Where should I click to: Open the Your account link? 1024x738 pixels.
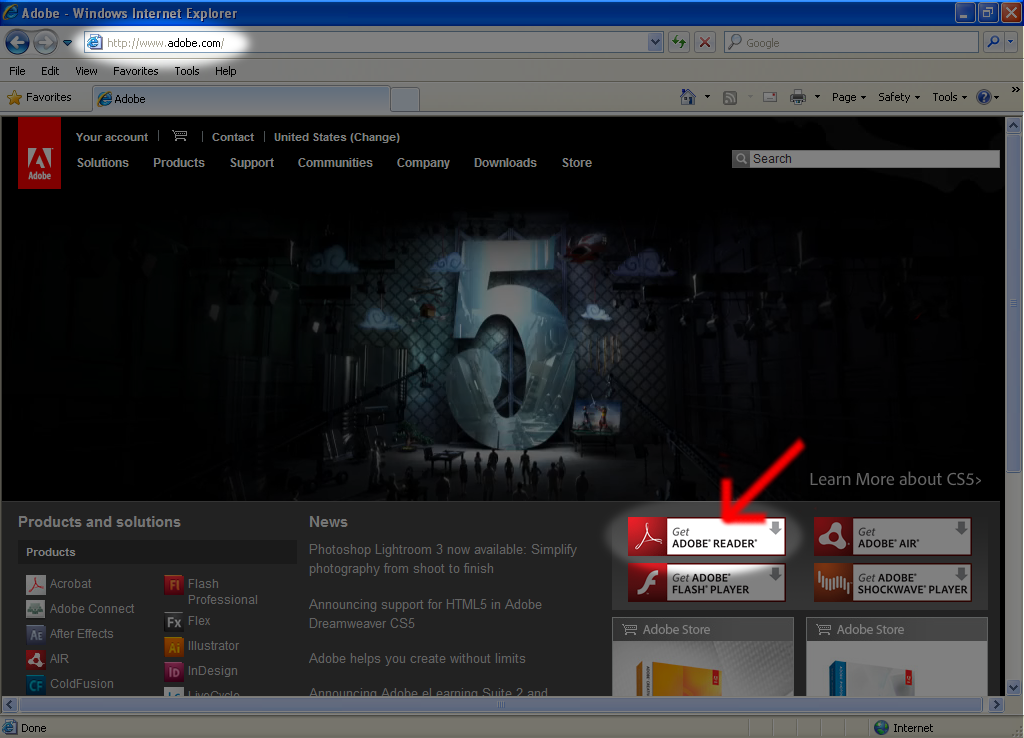[x=112, y=137]
